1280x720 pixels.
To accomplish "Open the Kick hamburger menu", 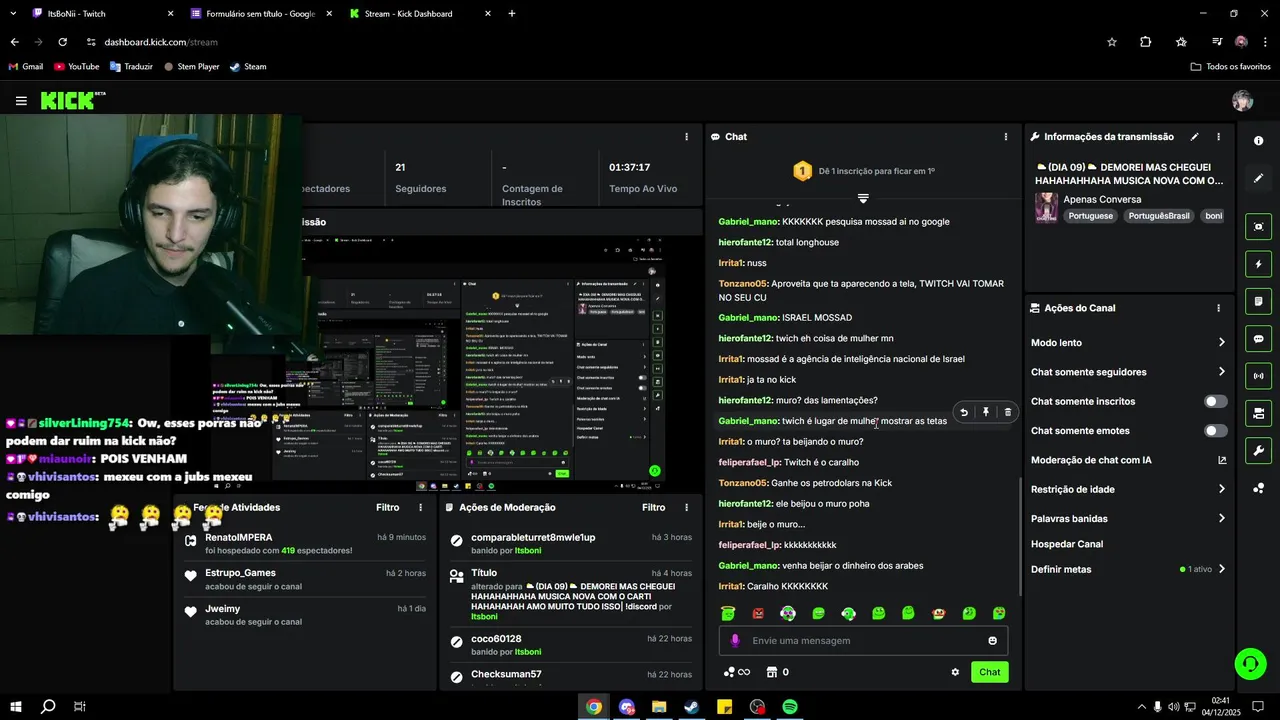I will coord(21,101).
